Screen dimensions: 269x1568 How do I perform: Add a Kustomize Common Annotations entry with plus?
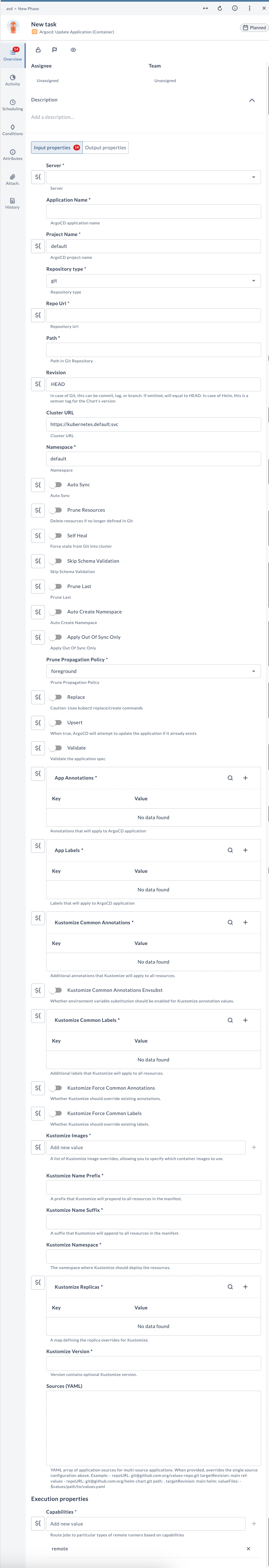pos(245,922)
